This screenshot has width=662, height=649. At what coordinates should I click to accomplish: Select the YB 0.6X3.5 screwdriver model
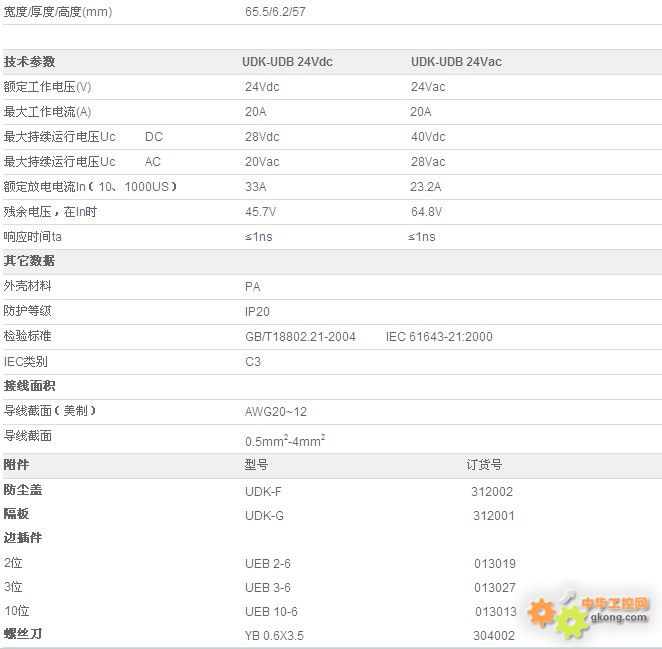[x=274, y=635]
